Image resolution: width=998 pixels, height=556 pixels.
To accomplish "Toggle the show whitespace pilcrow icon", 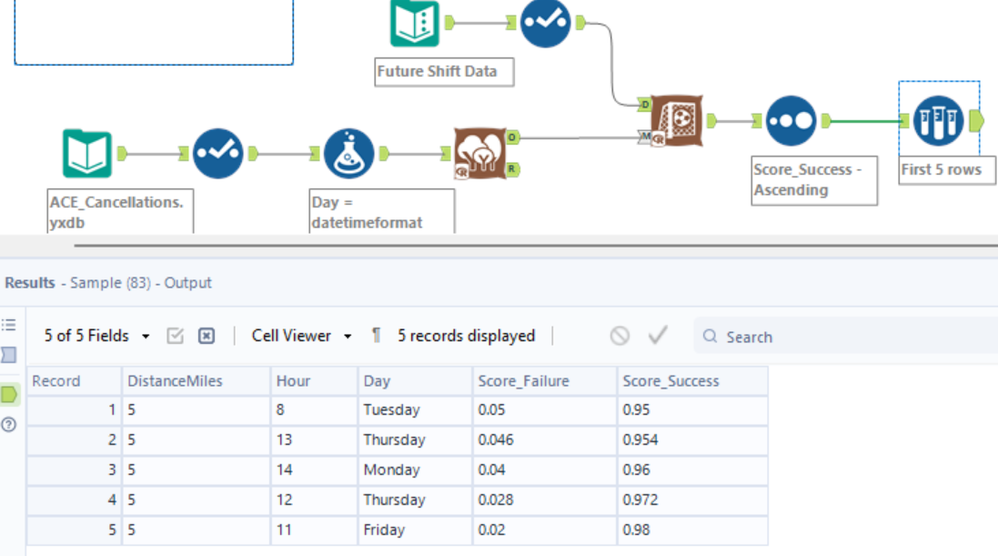I will [x=376, y=336].
